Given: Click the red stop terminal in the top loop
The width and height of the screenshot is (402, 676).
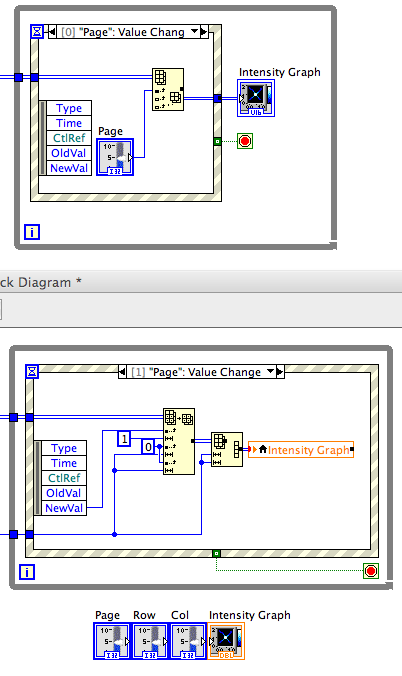Looking at the screenshot, I should [245, 141].
